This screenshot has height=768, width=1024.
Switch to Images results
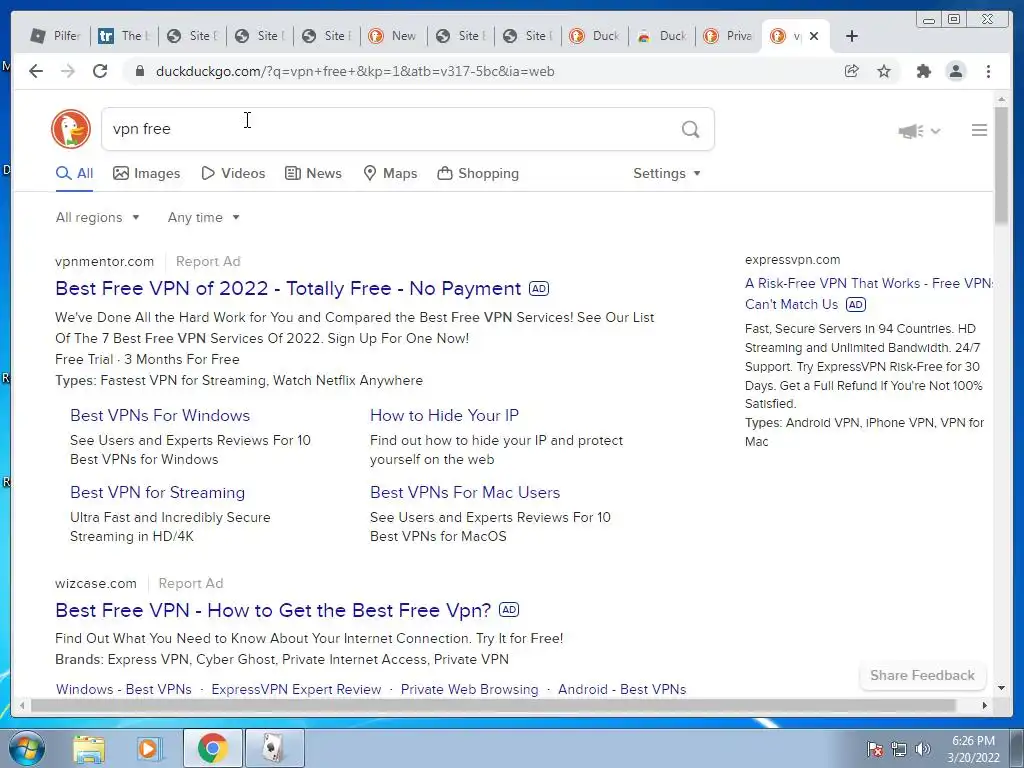(146, 173)
